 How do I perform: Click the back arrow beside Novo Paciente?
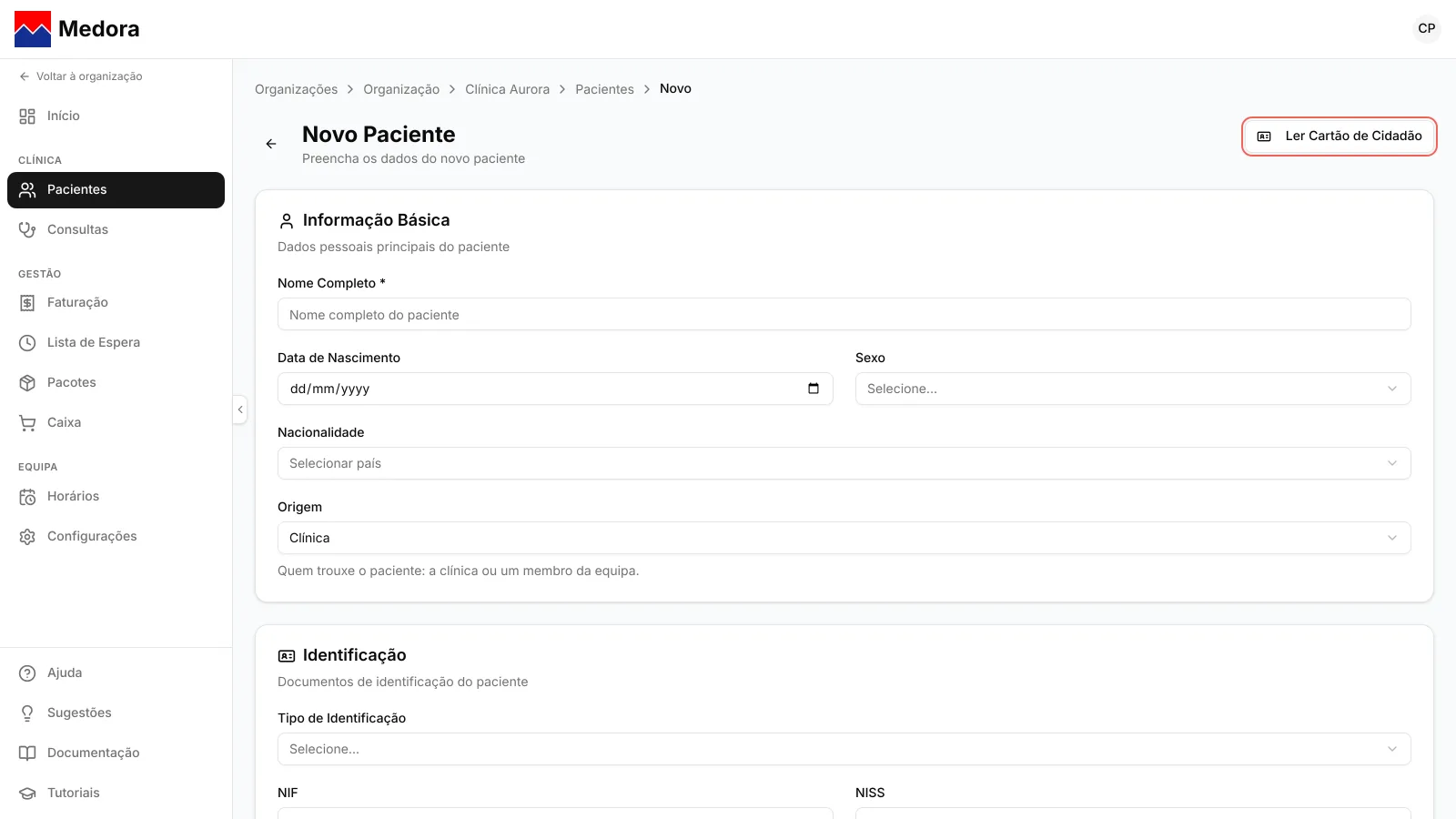(x=271, y=144)
